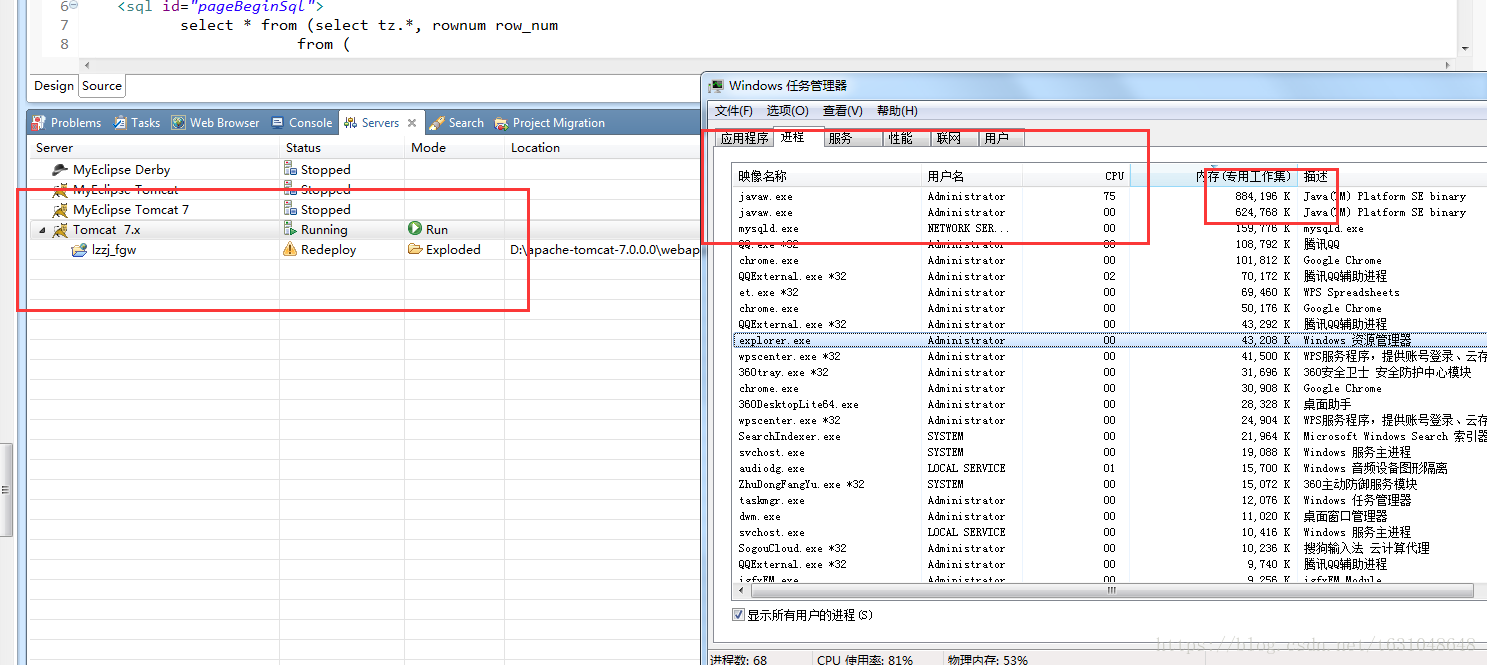Select javaw.exe process using 624,768 K
The height and width of the screenshot is (665, 1487).
pyautogui.click(x=1110, y=212)
